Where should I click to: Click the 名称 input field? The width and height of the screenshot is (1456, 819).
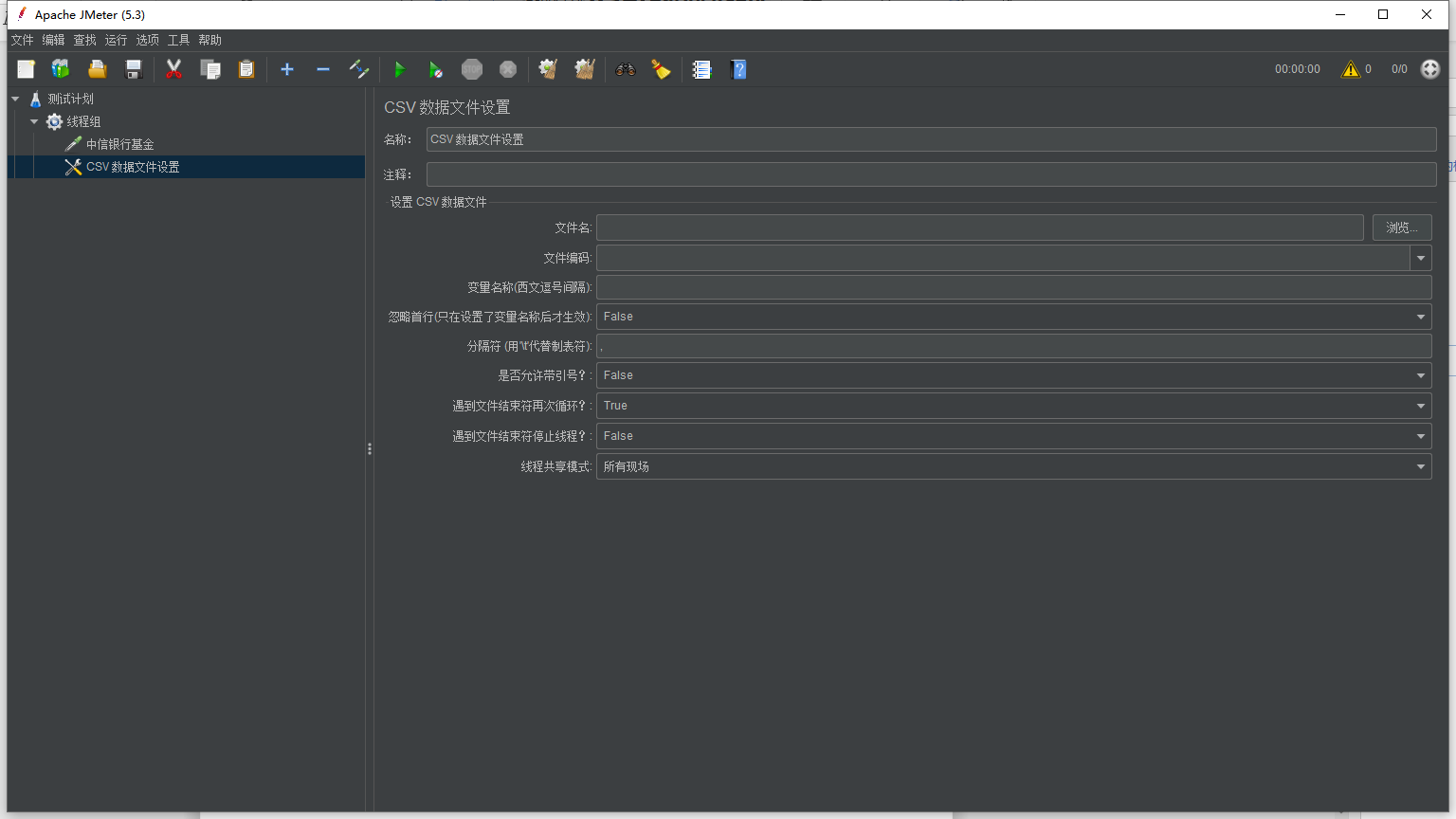pyautogui.click(x=931, y=139)
